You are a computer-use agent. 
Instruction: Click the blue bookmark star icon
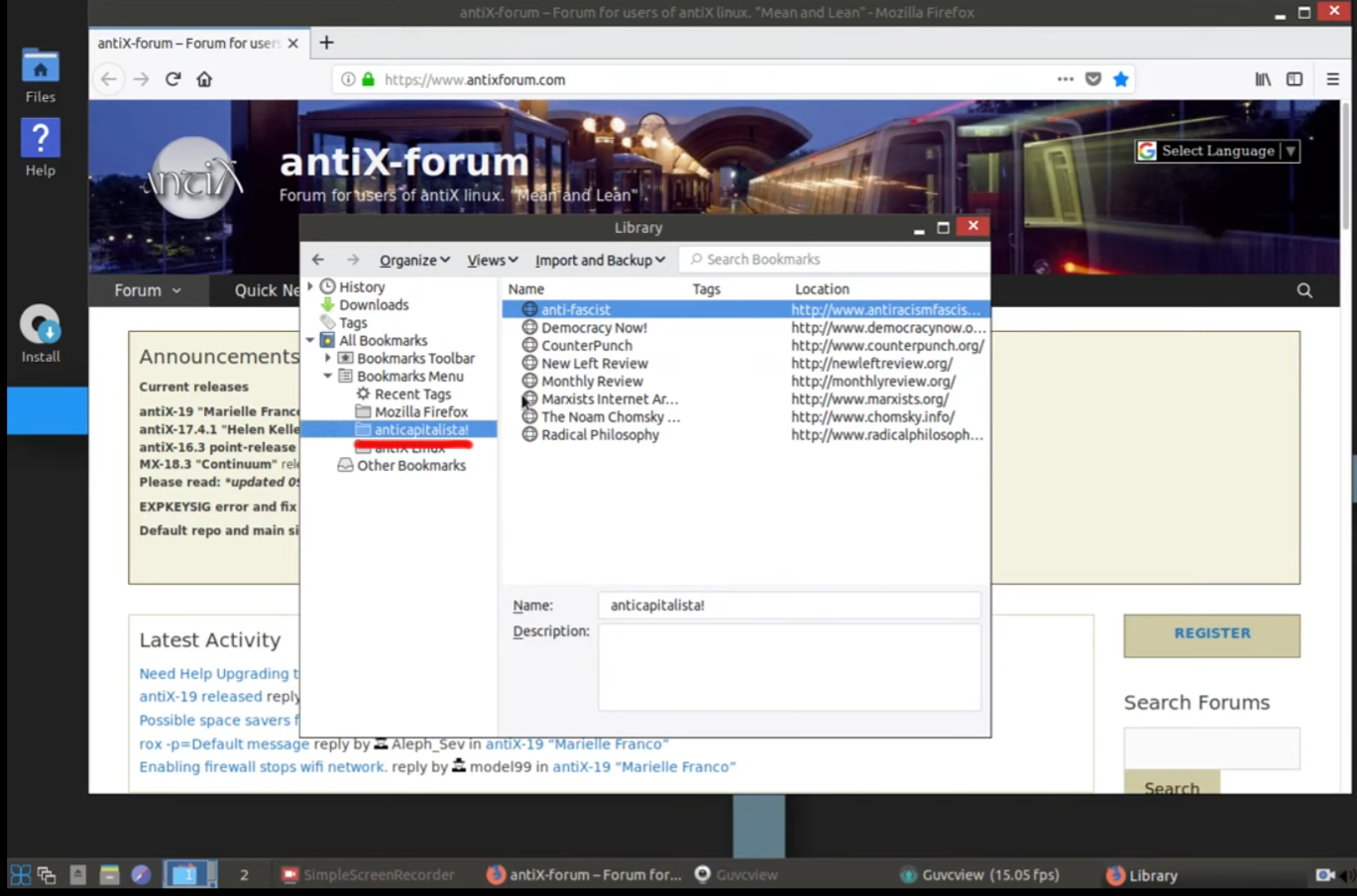[1121, 79]
